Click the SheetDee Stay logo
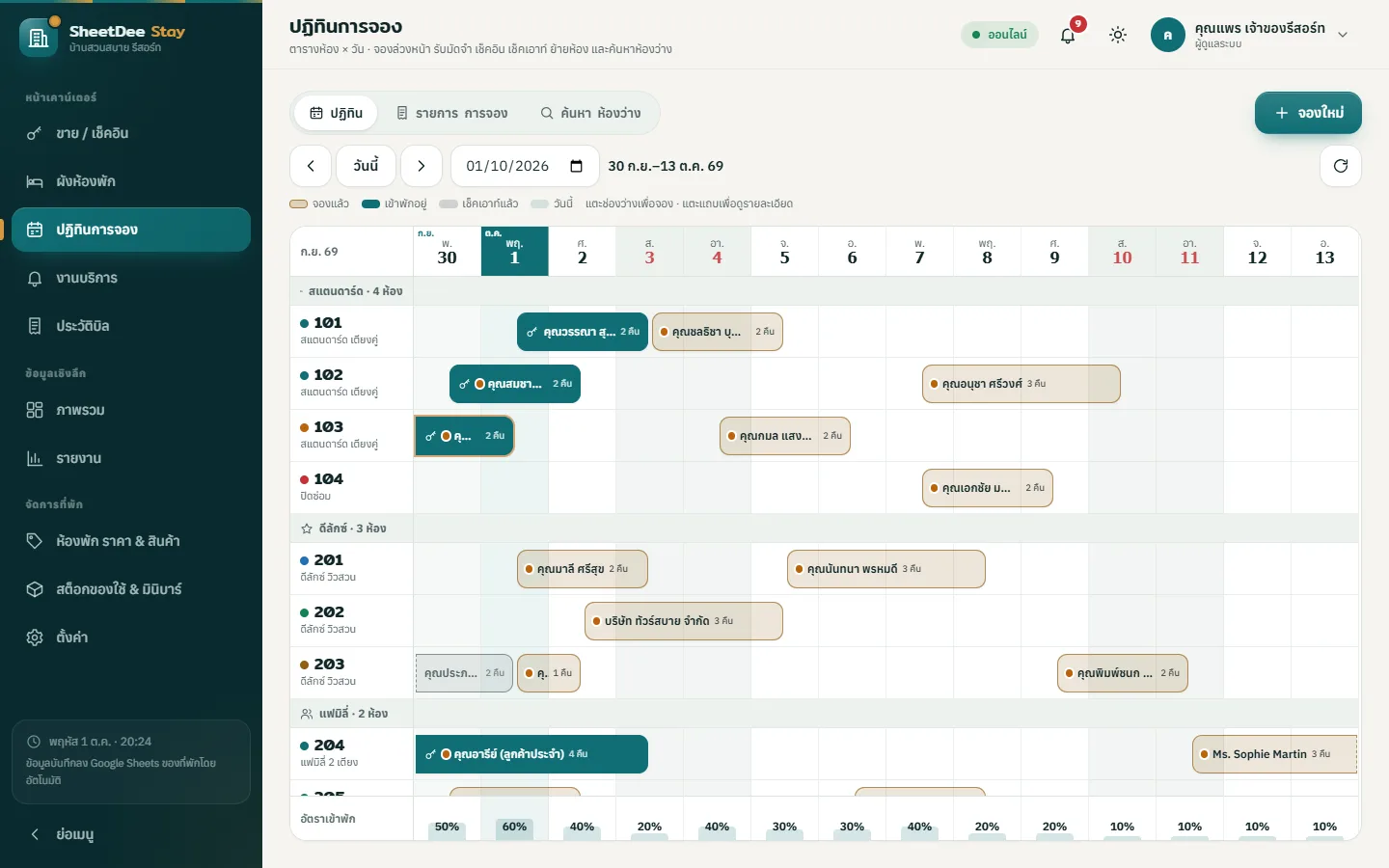The image size is (1389, 868). [39, 38]
